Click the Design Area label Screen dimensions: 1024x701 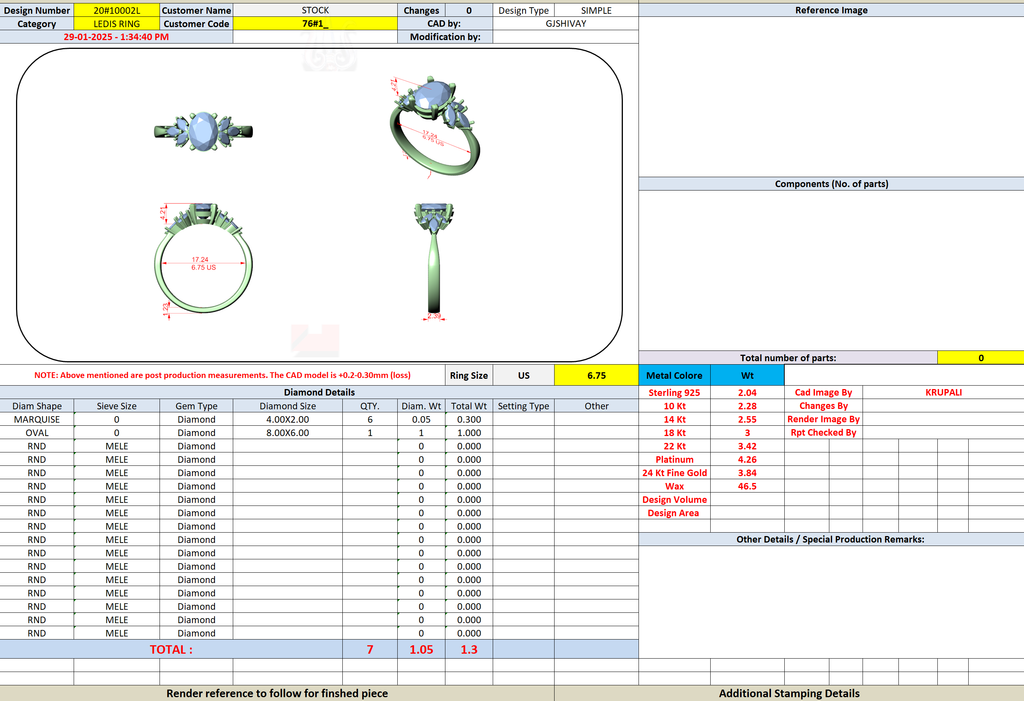674,513
